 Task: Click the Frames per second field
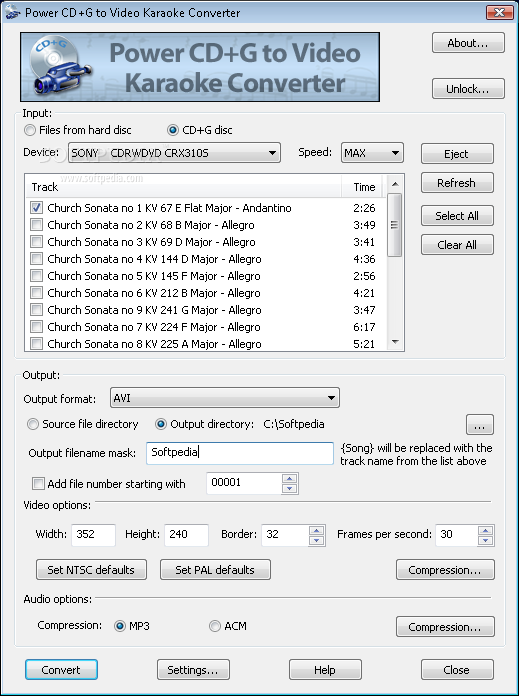click(457, 534)
